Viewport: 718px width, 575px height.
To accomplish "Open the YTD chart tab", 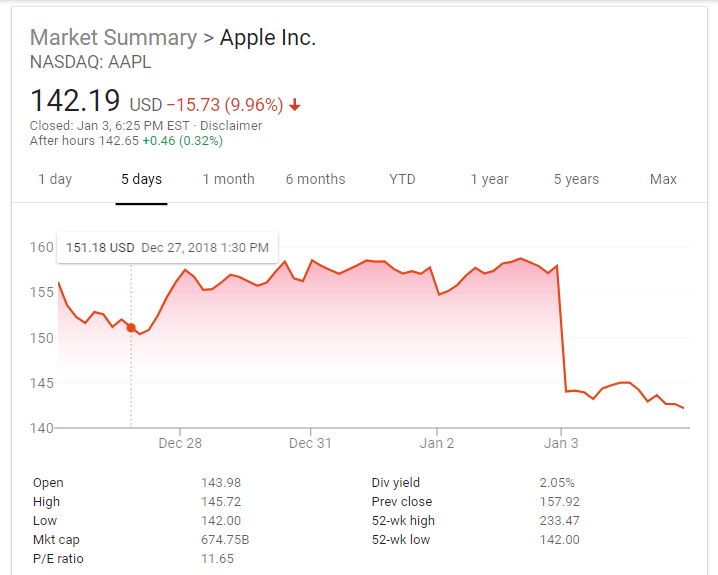I will coord(402,180).
